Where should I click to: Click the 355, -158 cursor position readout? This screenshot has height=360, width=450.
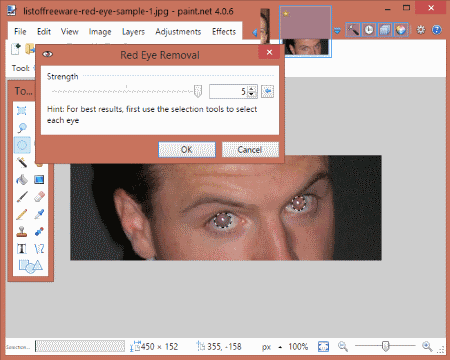(224, 347)
